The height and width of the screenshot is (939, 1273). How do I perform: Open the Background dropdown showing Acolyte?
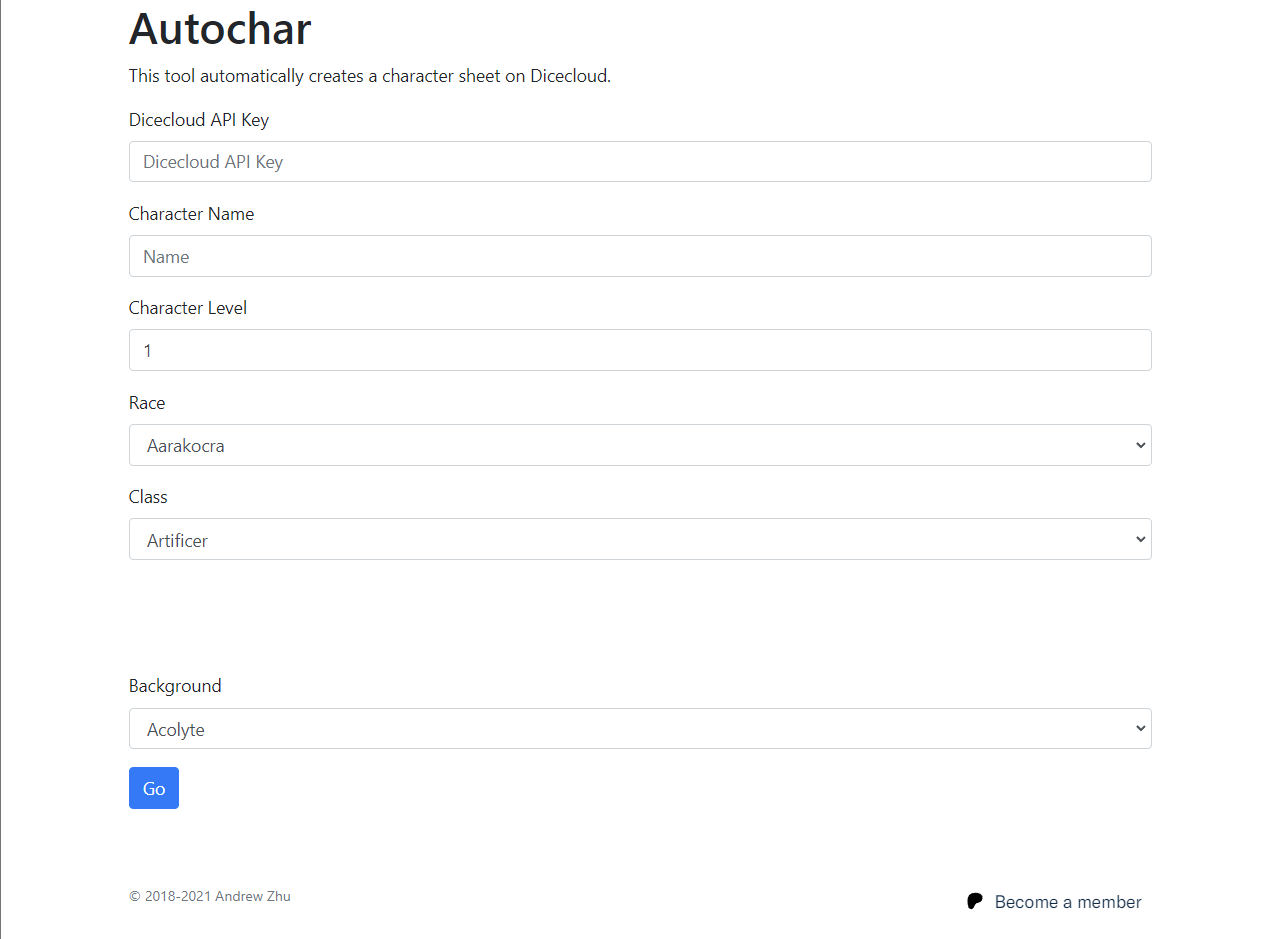coord(640,729)
